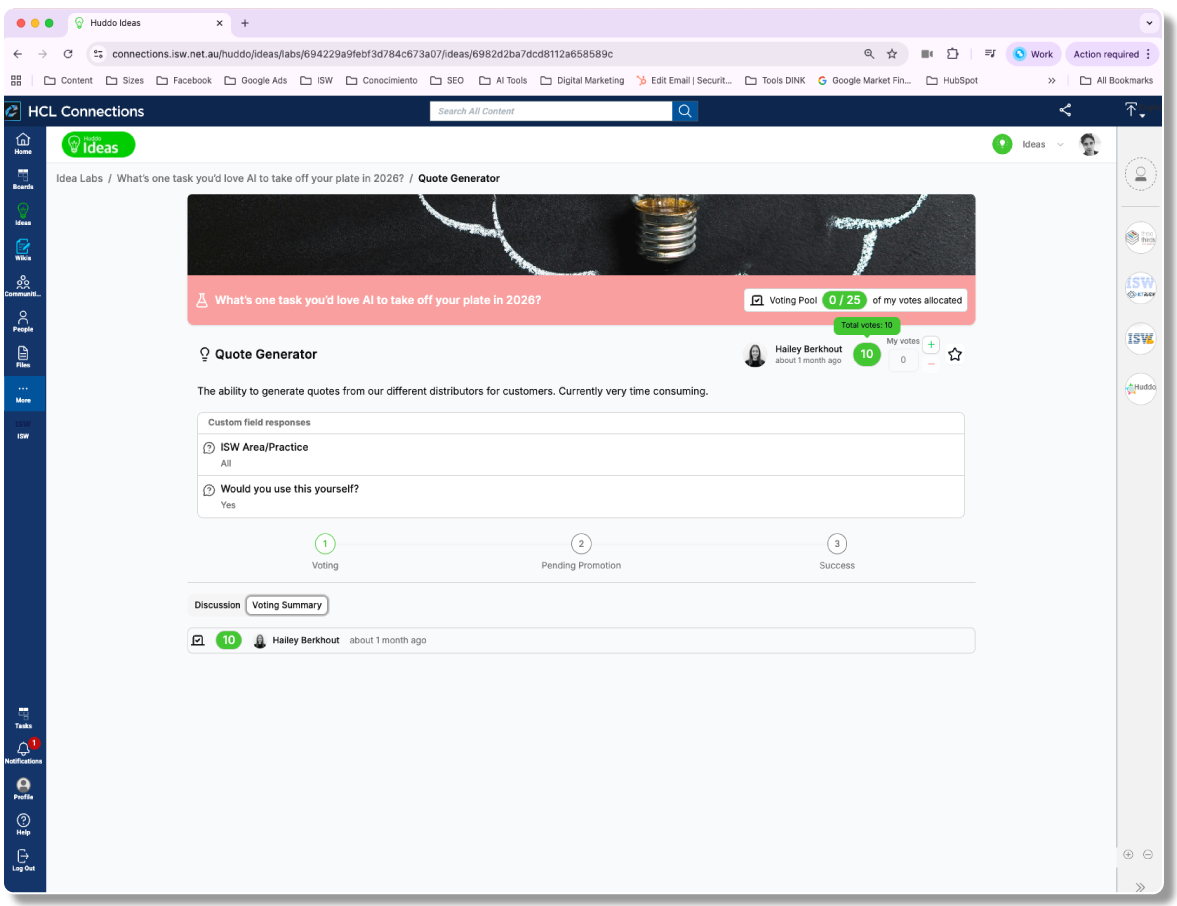The width and height of the screenshot is (1177, 906).
Task: Click the Voting stage step 1
Action: click(x=325, y=544)
